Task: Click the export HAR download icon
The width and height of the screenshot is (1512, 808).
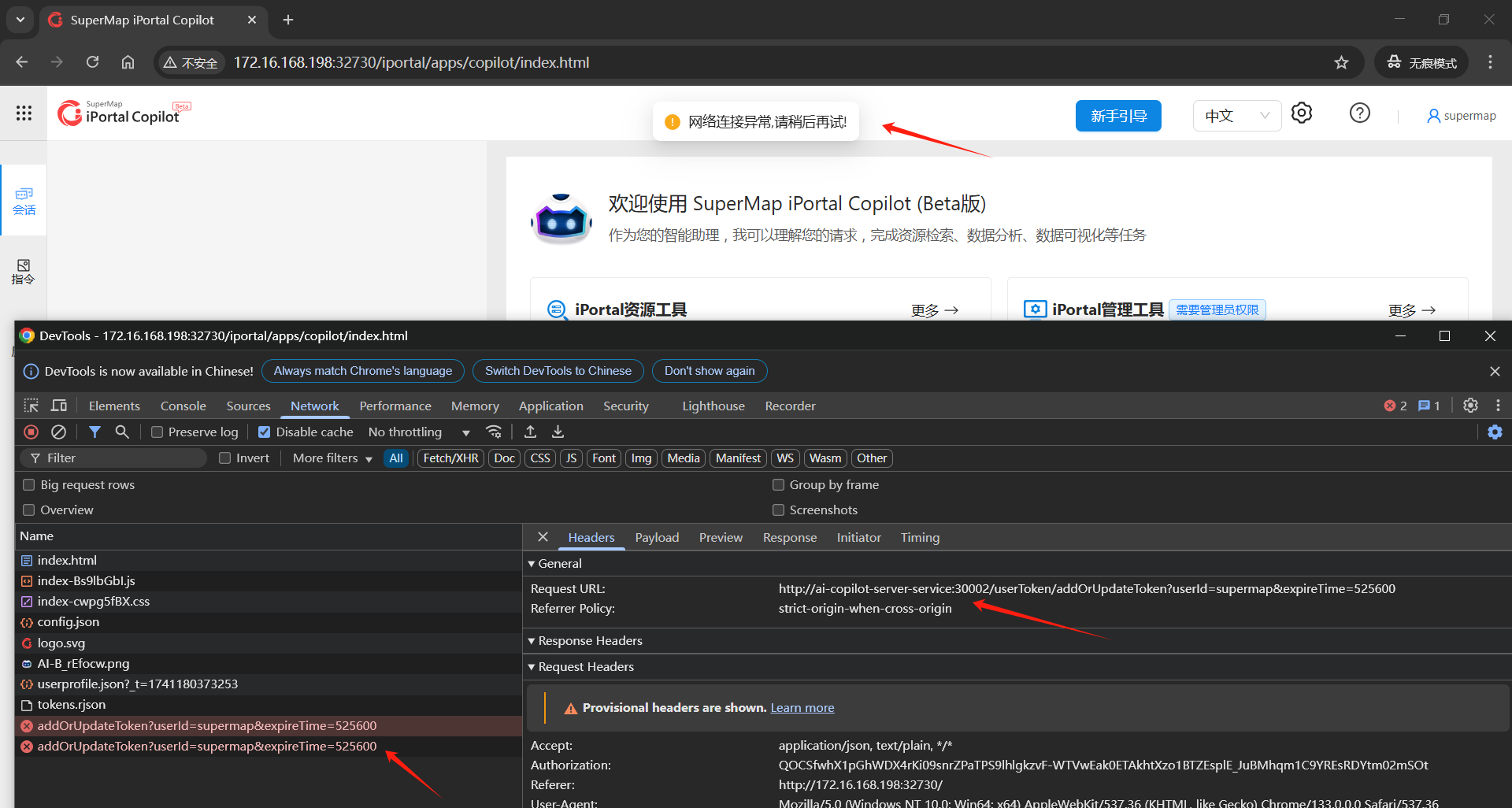Action: pyautogui.click(x=558, y=432)
